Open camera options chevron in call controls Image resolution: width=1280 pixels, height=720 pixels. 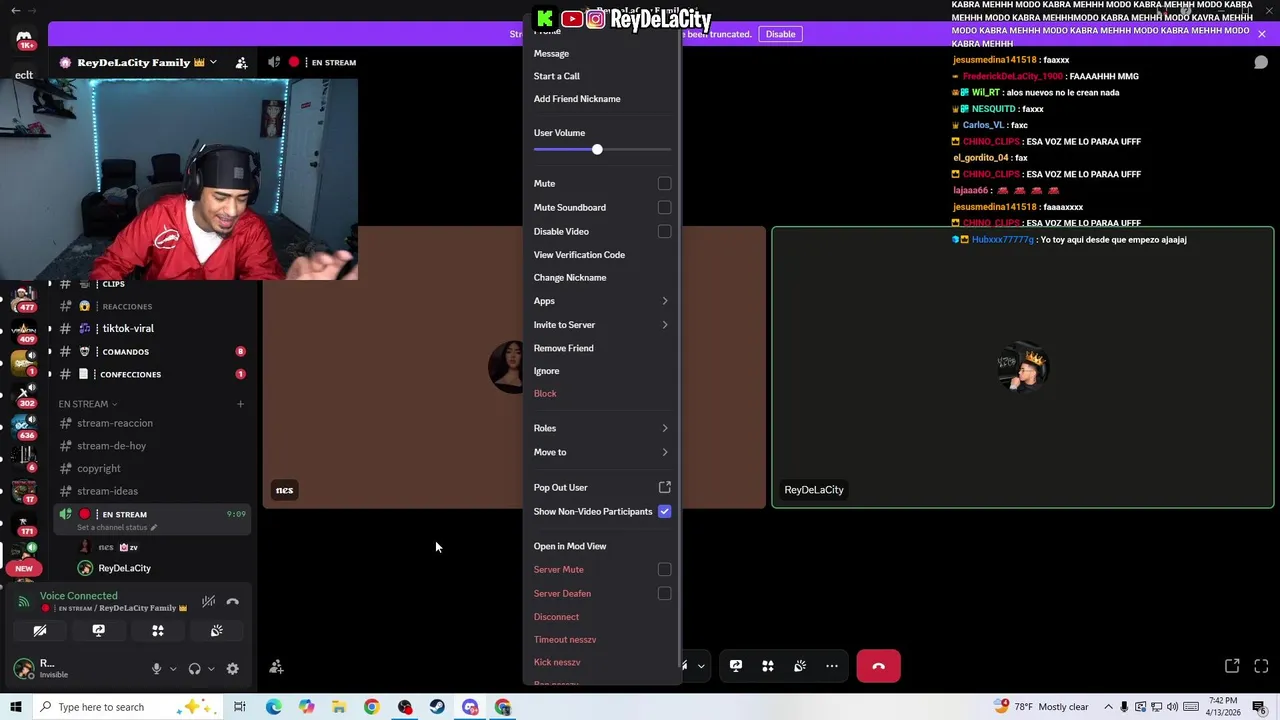[x=701, y=666]
